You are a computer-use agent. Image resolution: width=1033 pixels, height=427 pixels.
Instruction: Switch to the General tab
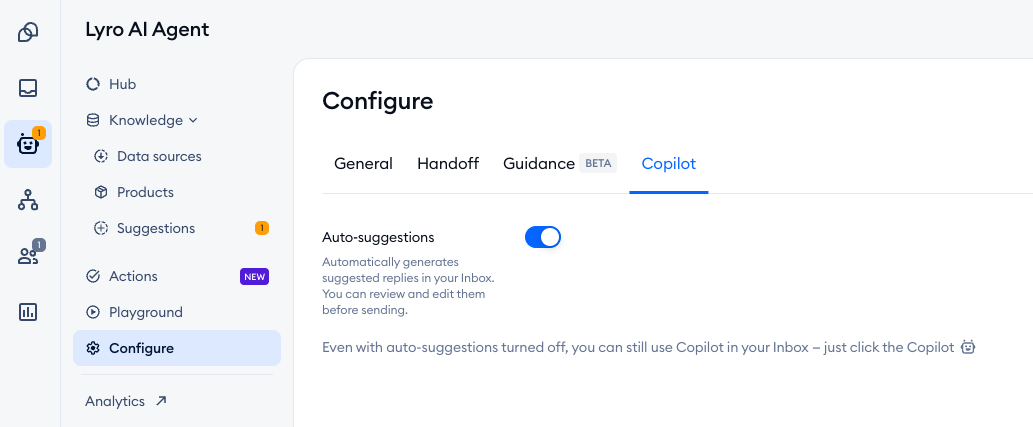click(363, 164)
